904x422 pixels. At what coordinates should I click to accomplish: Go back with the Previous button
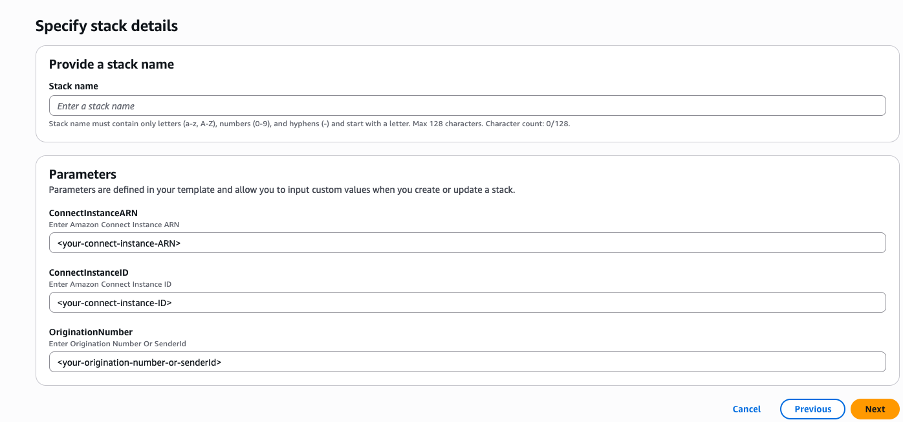[x=812, y=409]
